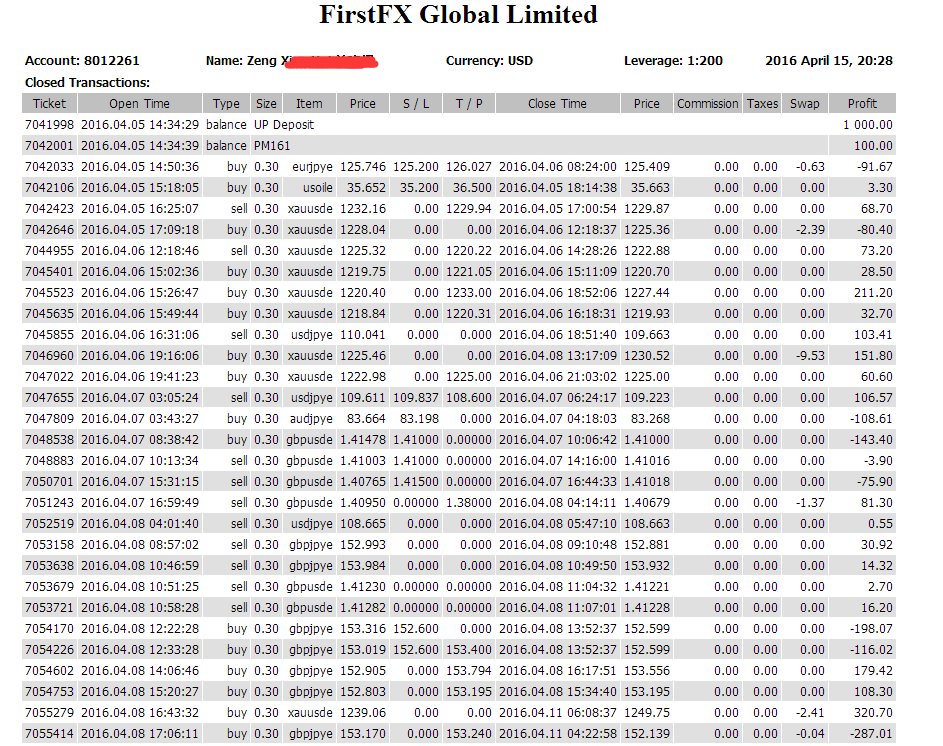Click the Swap column header
943x746 pixels.
tap(805, 103)
